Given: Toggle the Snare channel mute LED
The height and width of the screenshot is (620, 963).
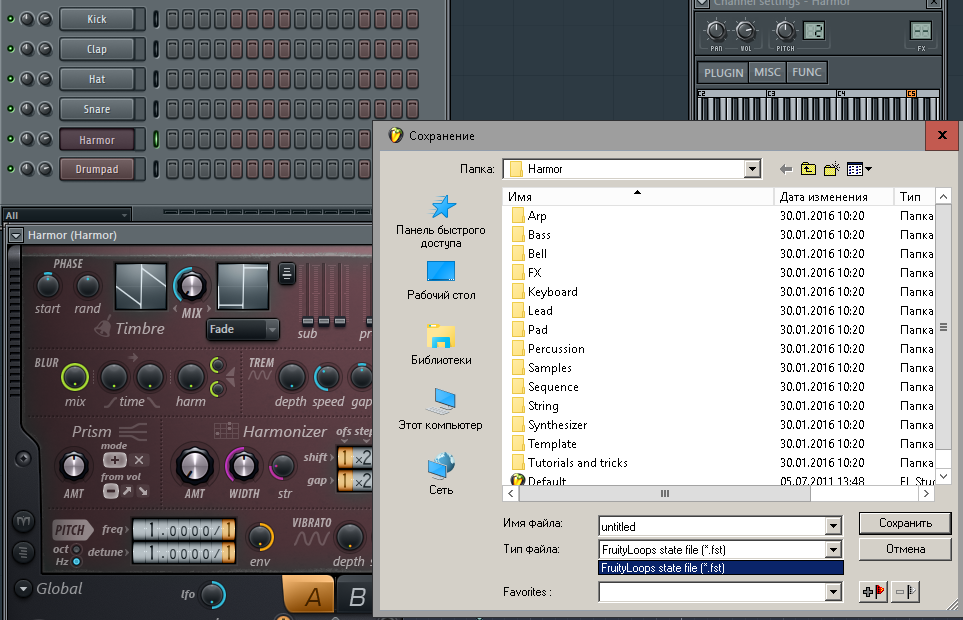Looking at the screenshot, I should tap(10, 109).
